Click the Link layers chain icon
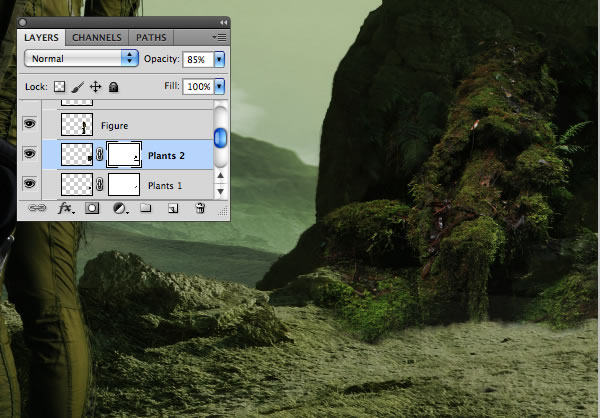This screenshot has width=600, height=418. [37, 208]
